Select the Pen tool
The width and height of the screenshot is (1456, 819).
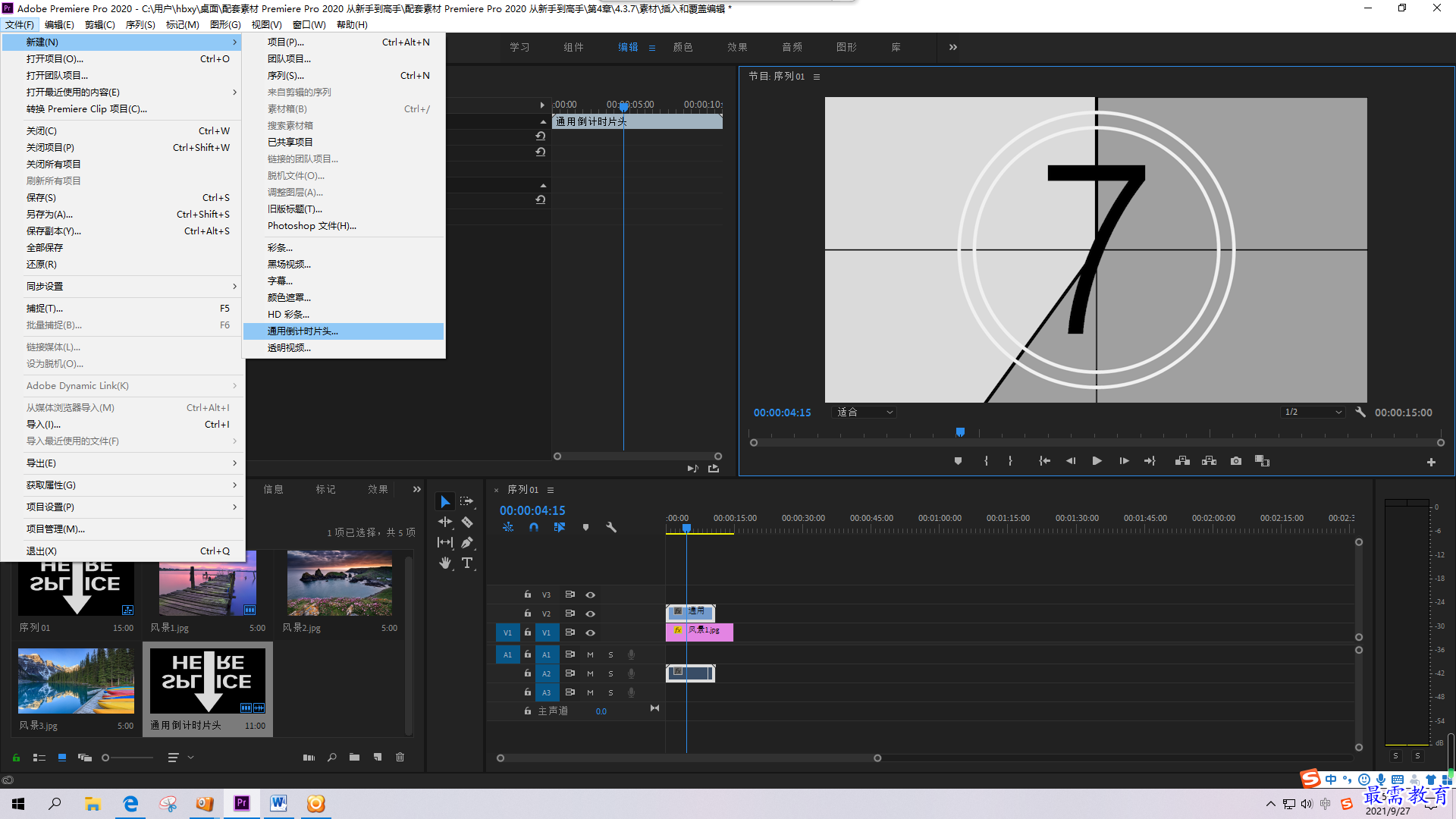(467, 542)
